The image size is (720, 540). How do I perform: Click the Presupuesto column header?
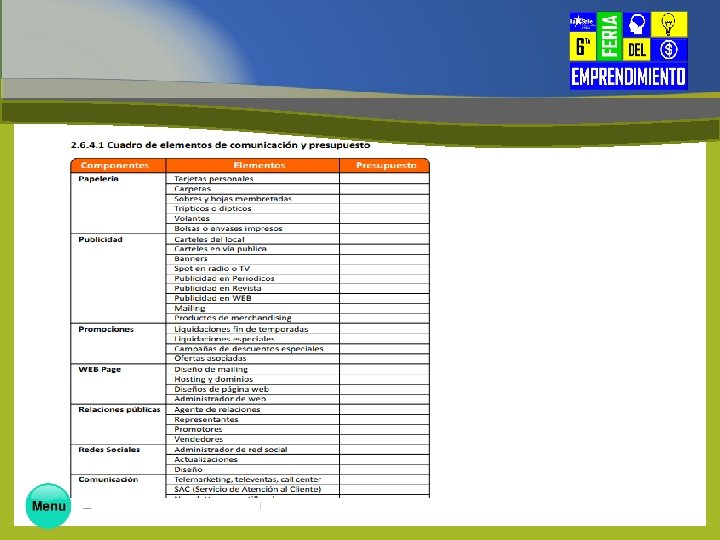click(386, 165)
